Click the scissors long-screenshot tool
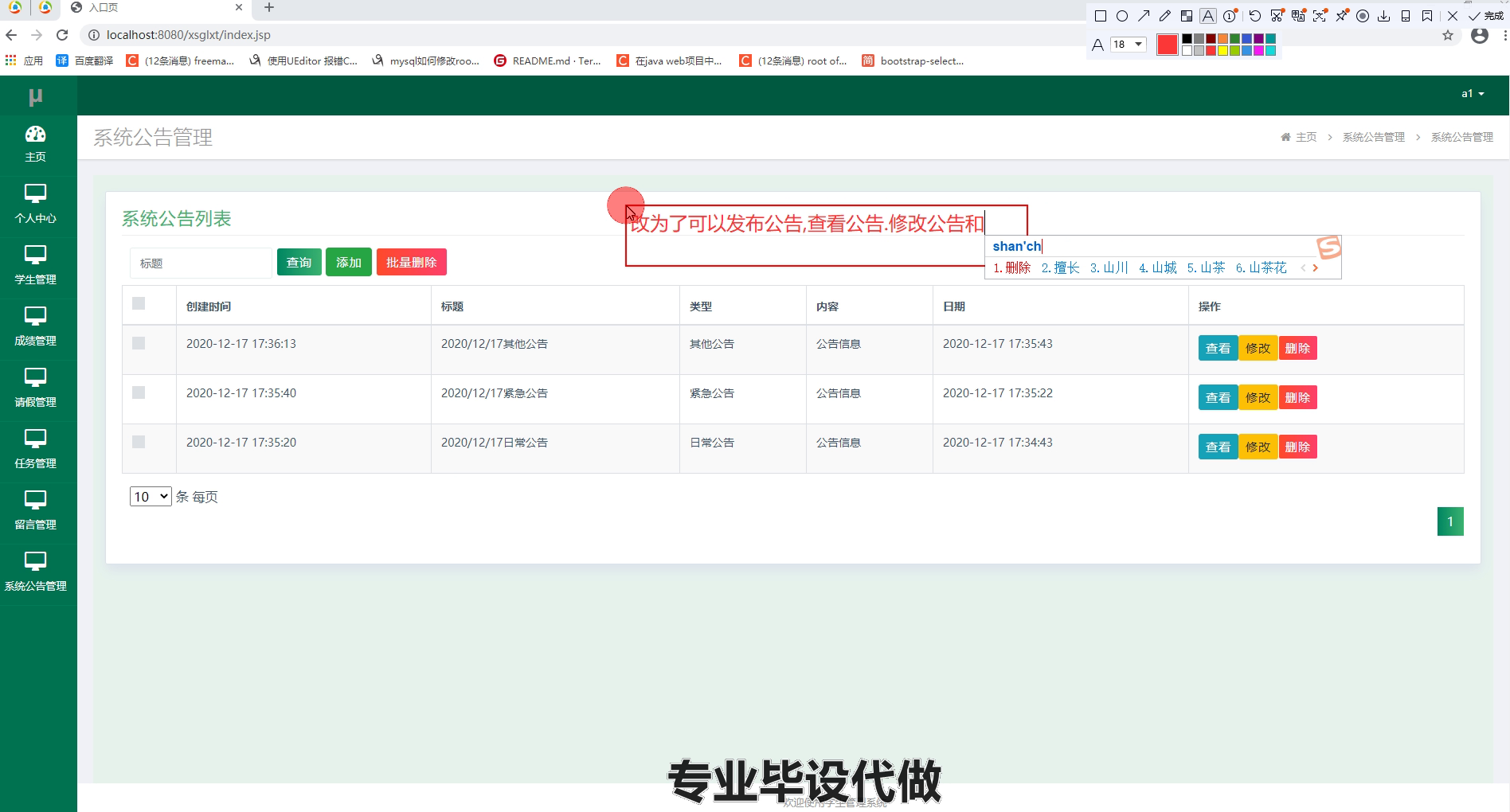This screenshot has width=1510, height=812. click(1277, 16)
